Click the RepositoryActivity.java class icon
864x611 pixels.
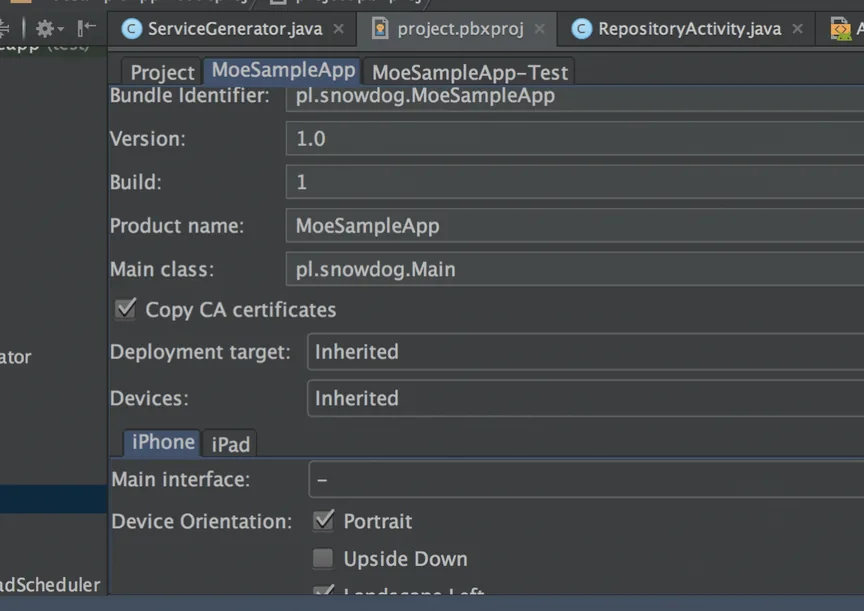click(581, 29)
